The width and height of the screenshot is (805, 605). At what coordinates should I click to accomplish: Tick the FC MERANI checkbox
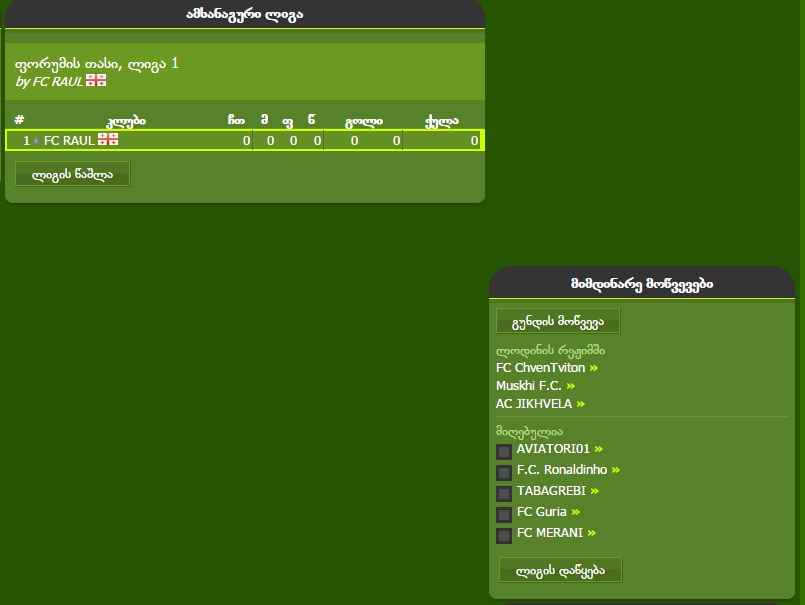click(x=504, y=536)
